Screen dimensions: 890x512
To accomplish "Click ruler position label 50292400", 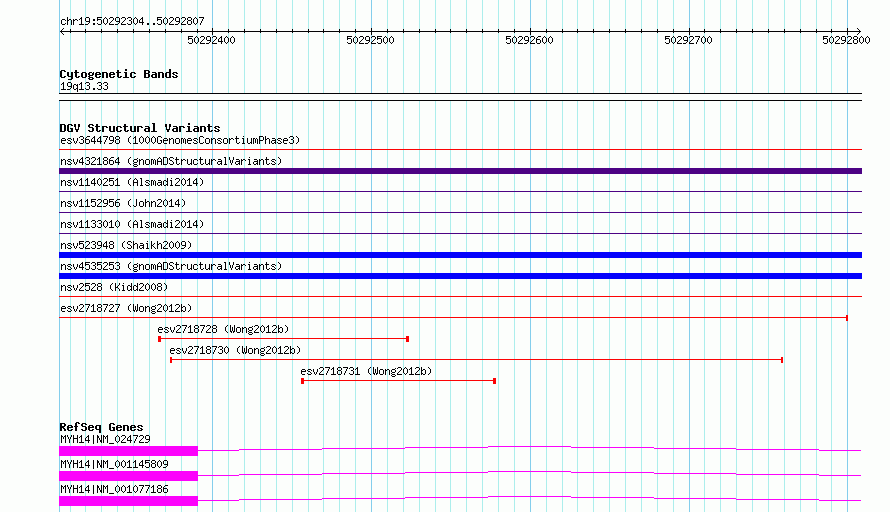I will tap(211, 40).
